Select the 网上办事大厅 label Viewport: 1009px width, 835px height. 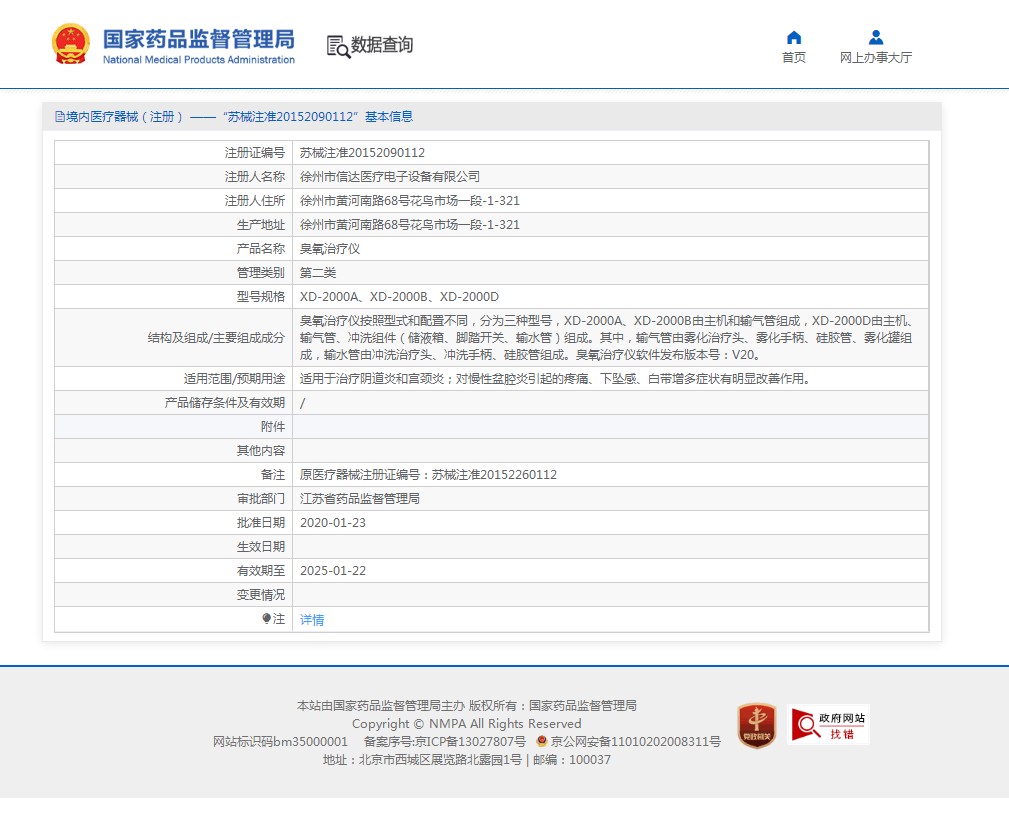coord(876,58)
